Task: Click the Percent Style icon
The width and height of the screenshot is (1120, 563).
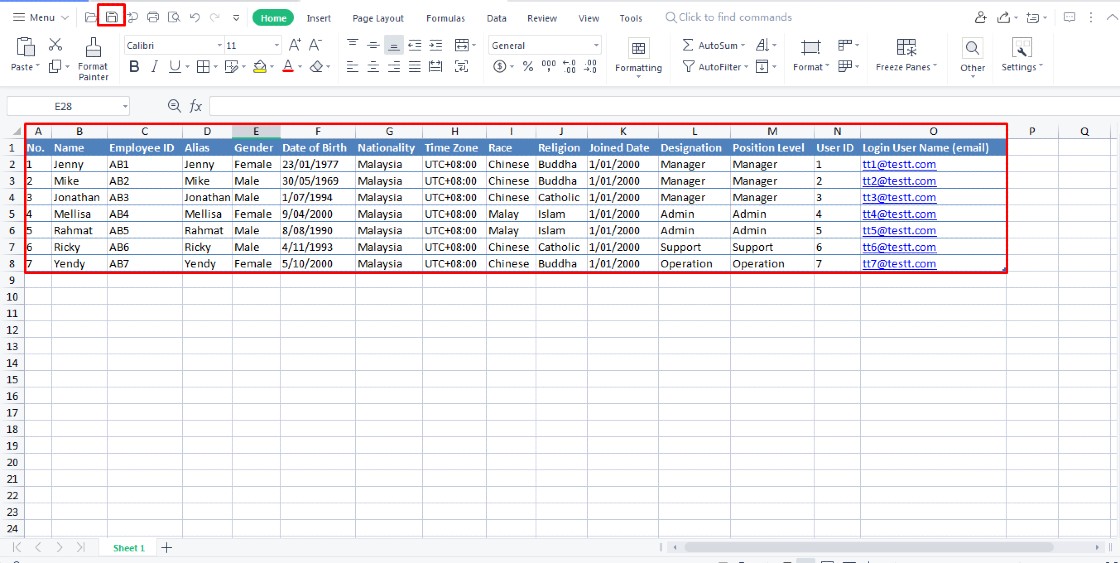Action: 528,66
